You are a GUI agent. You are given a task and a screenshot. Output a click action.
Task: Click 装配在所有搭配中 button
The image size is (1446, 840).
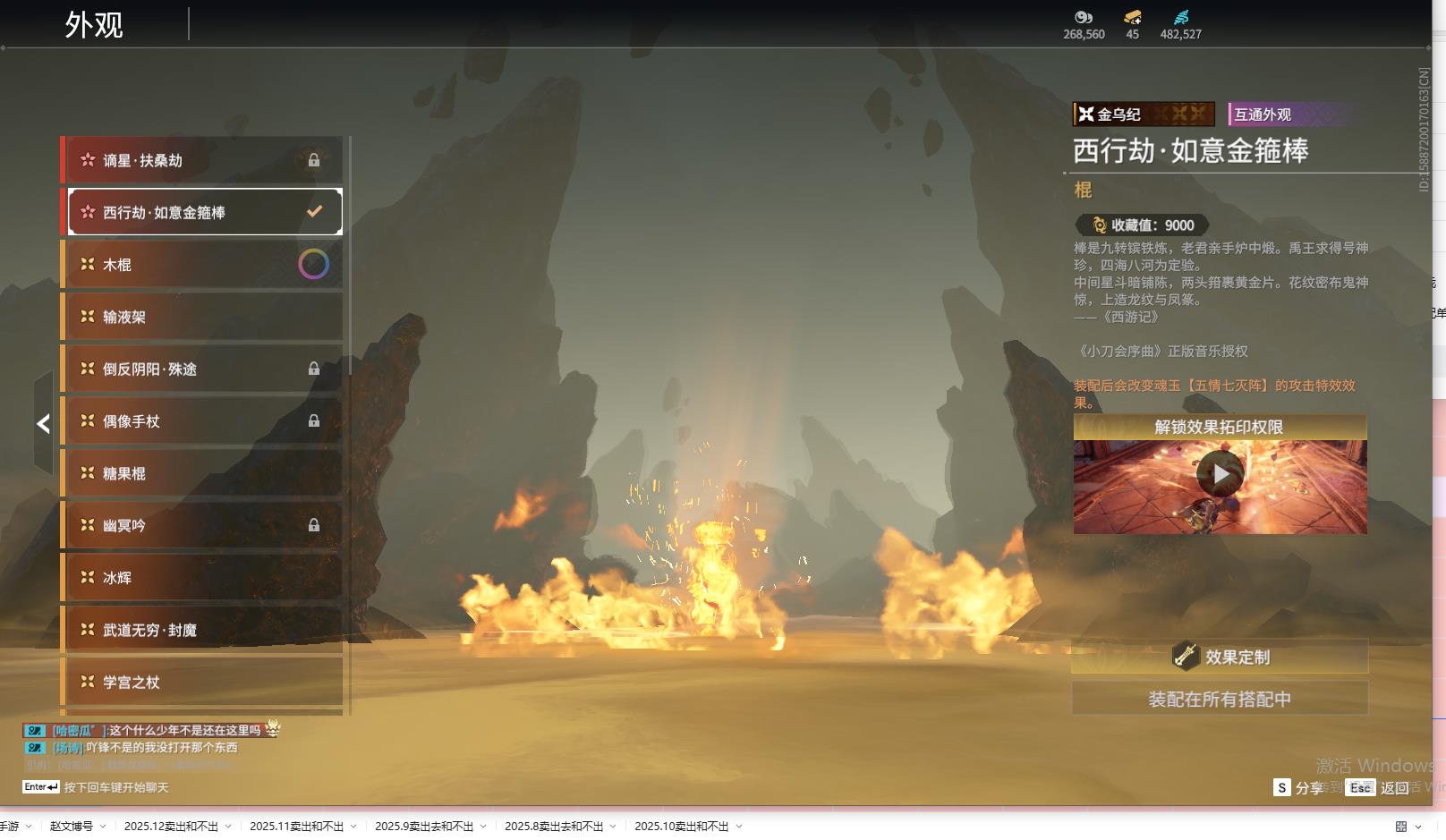1220,699
